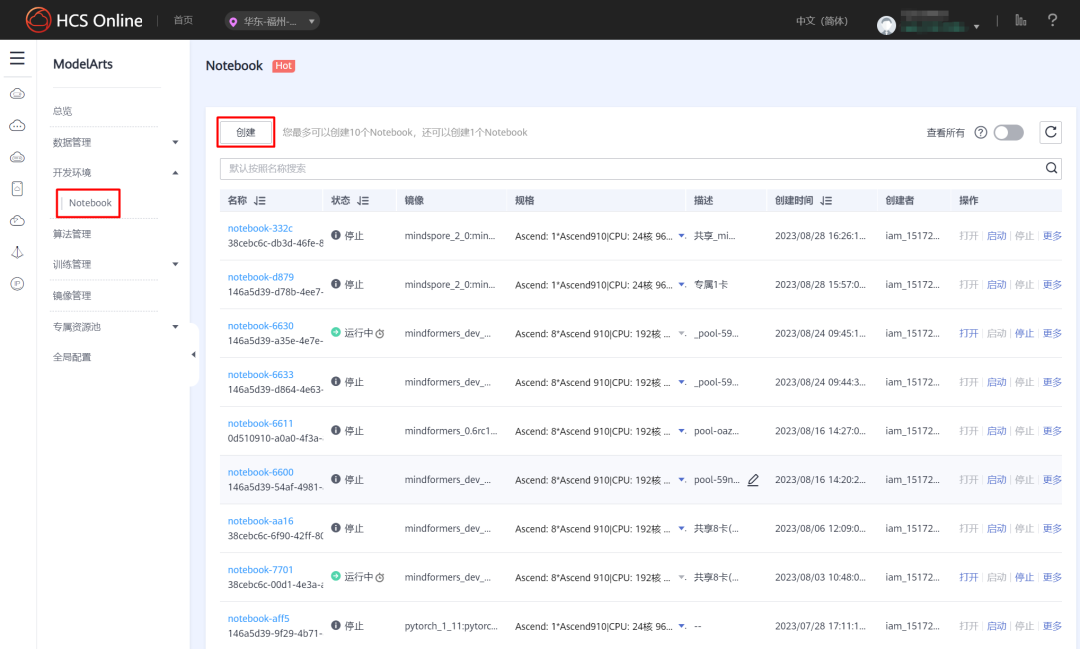Click the sailboat-shaped icon in the left rail
This screenshot has height=649, width=1080.
17,252
